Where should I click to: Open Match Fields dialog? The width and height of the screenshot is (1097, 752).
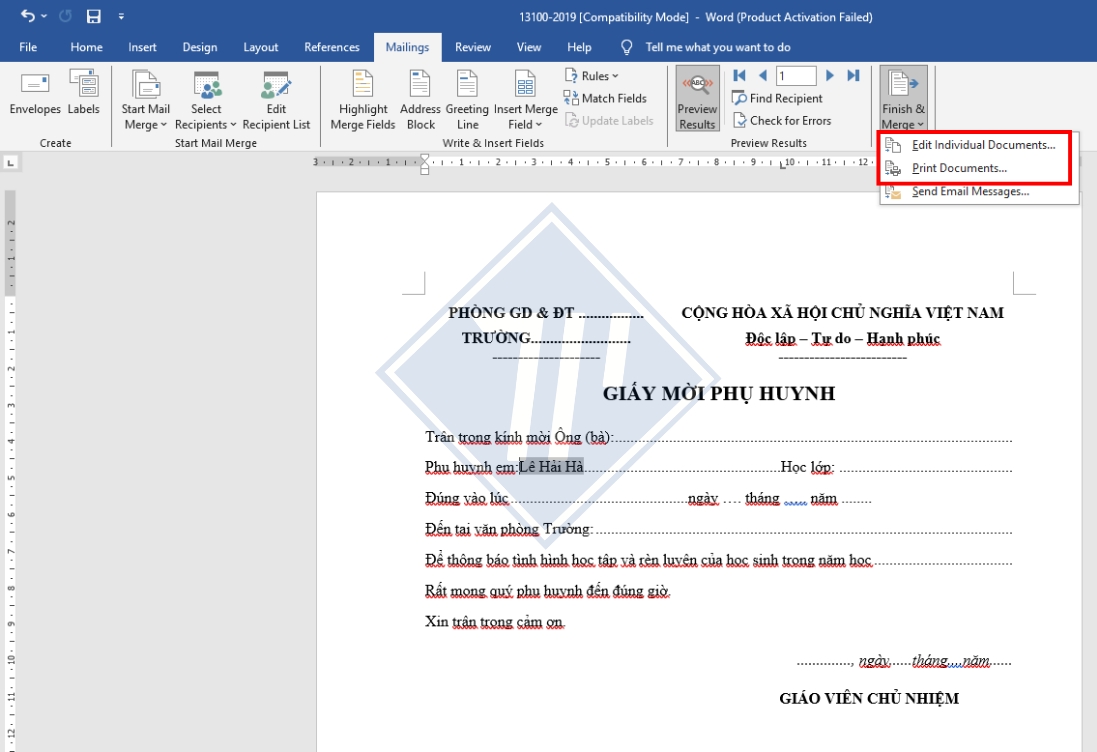(603, 97)
